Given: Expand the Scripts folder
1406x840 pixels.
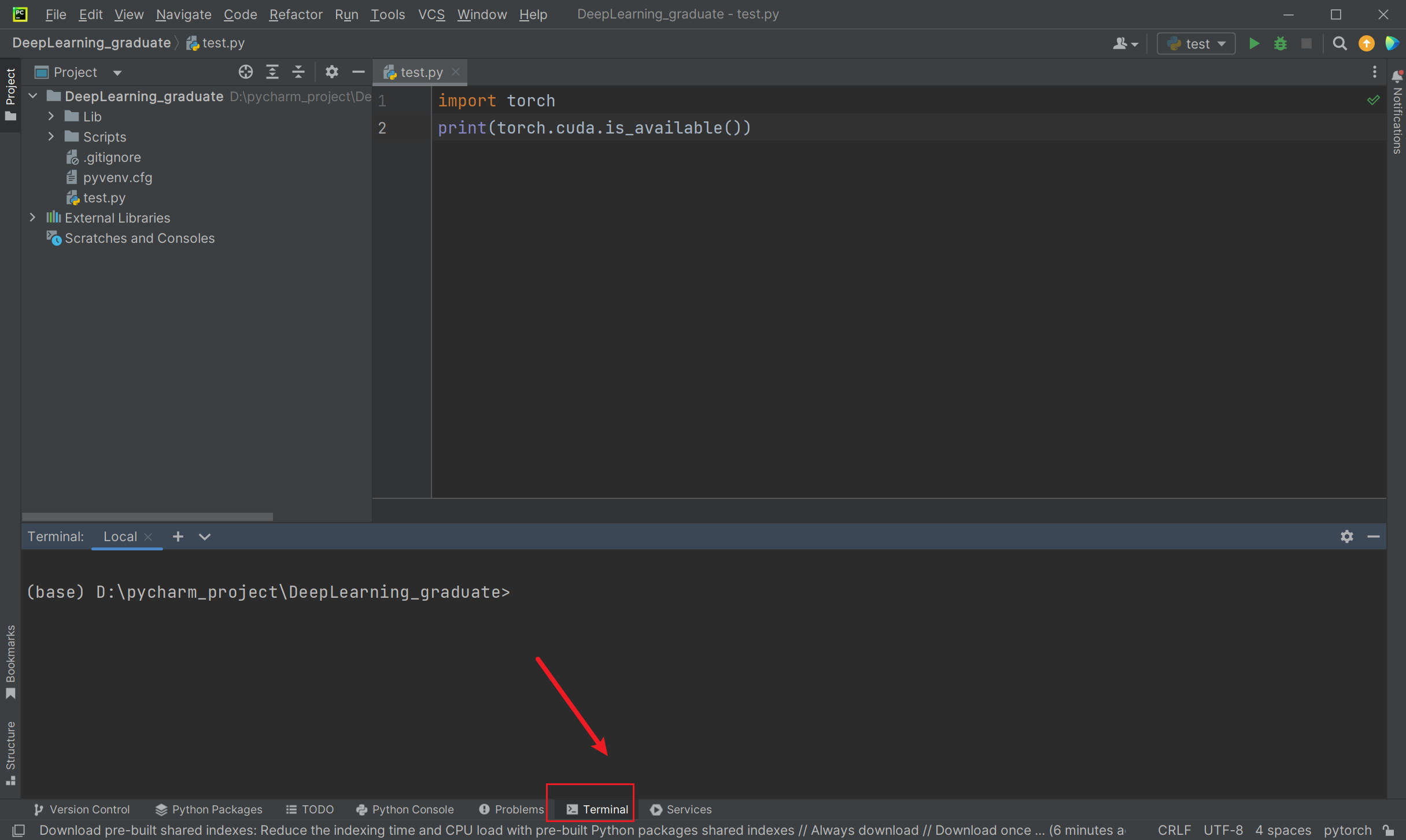Looking at the screenshot, I should tap(51, 136).
